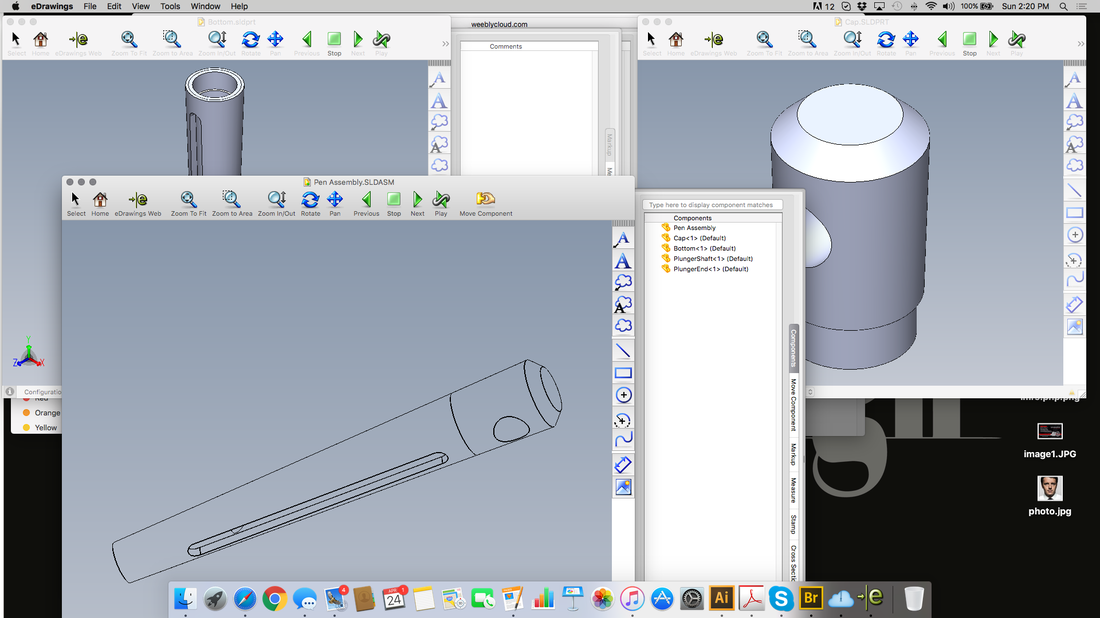1100x618 pixels.
Task: Select line markup tool in Pen Assembly
Action: (622, 351)
